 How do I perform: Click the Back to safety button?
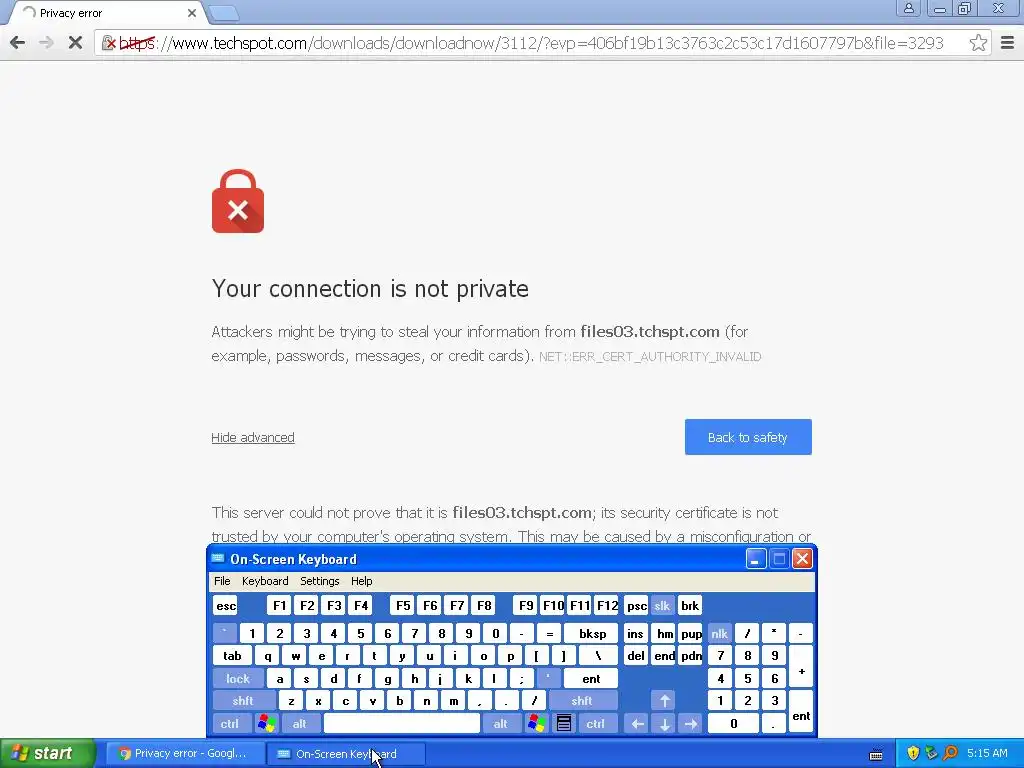748,437
